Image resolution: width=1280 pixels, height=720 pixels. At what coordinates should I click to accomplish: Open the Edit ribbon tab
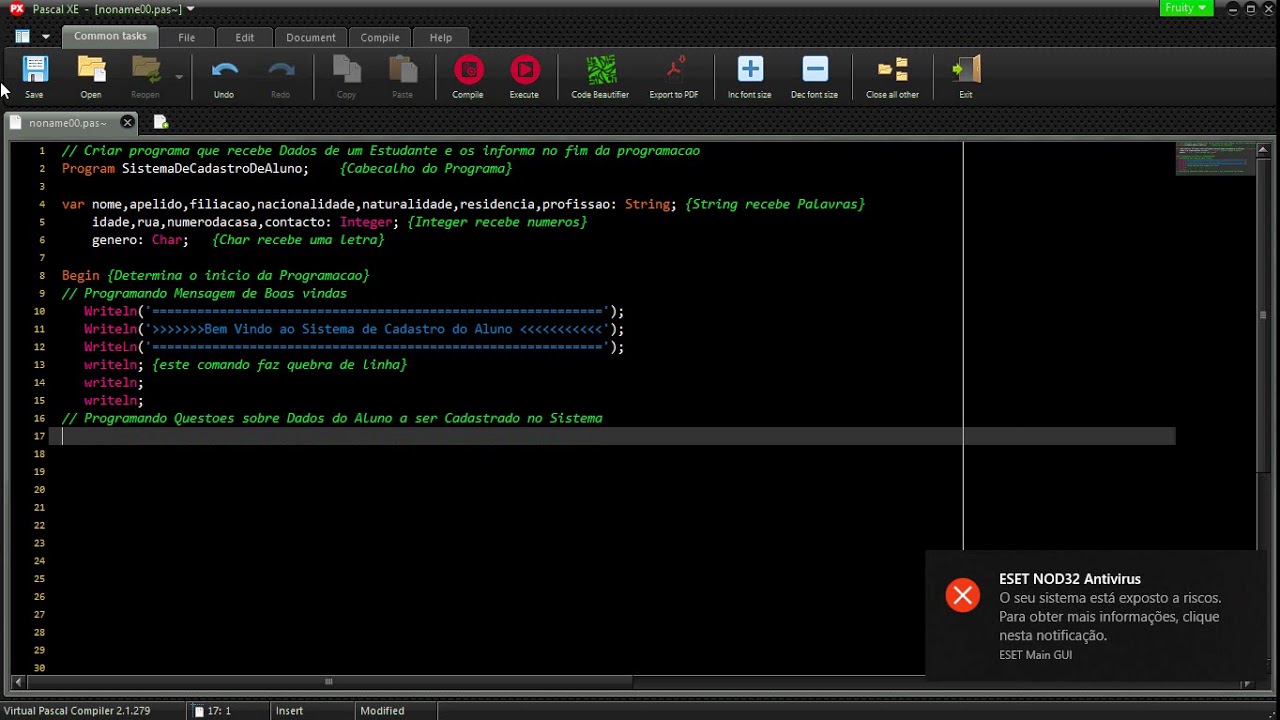tap(245, 37)
